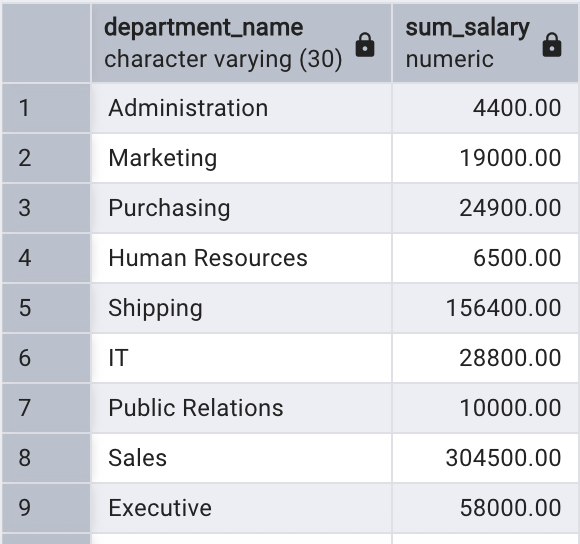The width and height of the screenshot is (580, 544).
Task: Select row number 7 header
Action: click(x=46, y=408)
